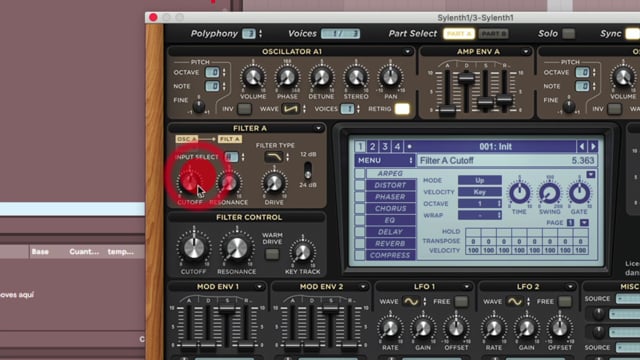
Task: Click the LFO 1 Rate knob
Action: tap(390, 328)
